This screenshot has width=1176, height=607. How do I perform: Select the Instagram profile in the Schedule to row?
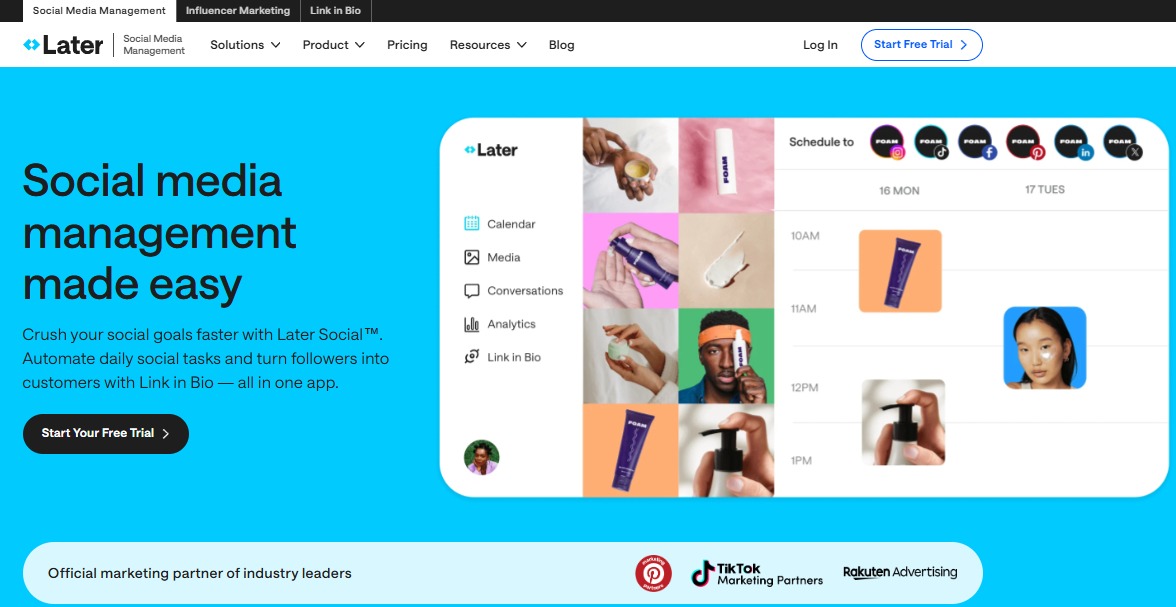click(x=887, y=143)
